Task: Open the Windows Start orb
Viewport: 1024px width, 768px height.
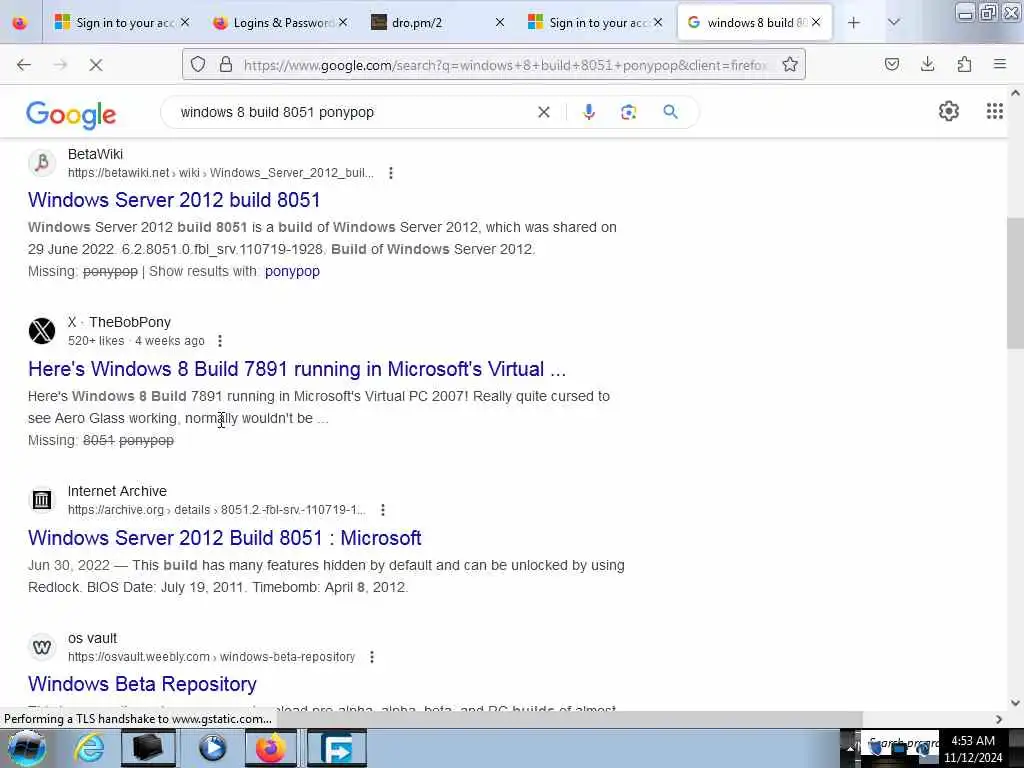Action: point(26,748)
